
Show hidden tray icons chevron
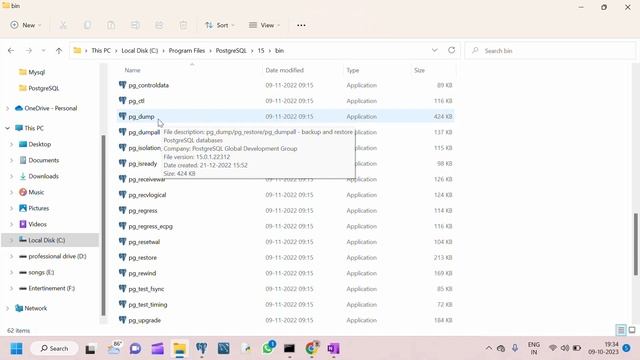489,348
